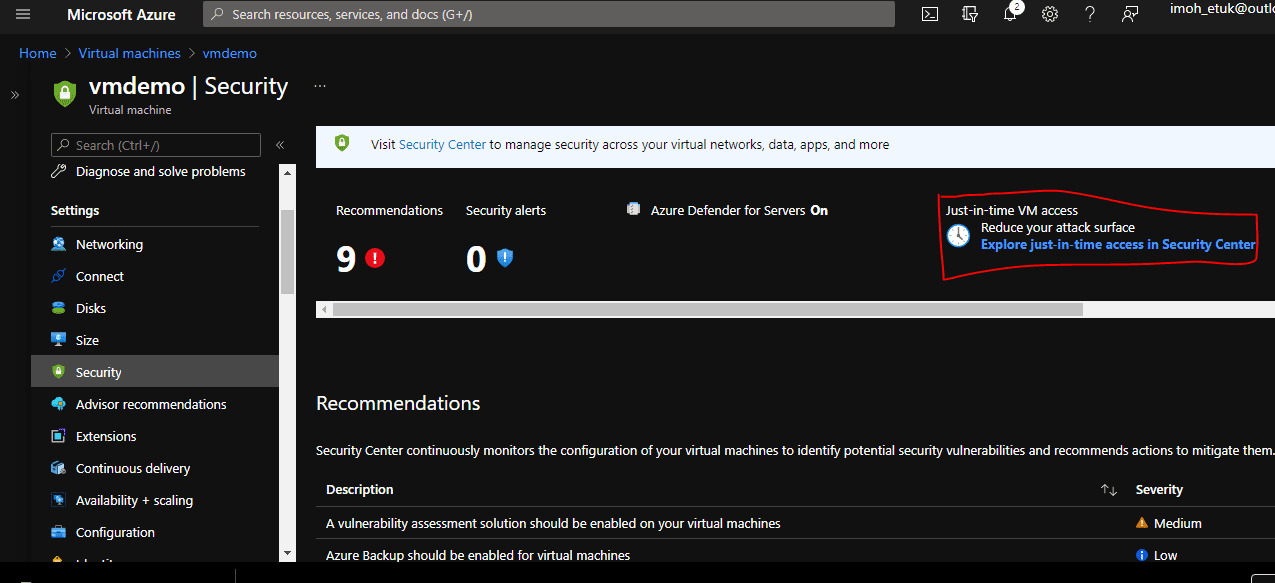This screenshot has height=583, width=1275.
Task: Click the Severity column header
Action: click(1159, 490)
